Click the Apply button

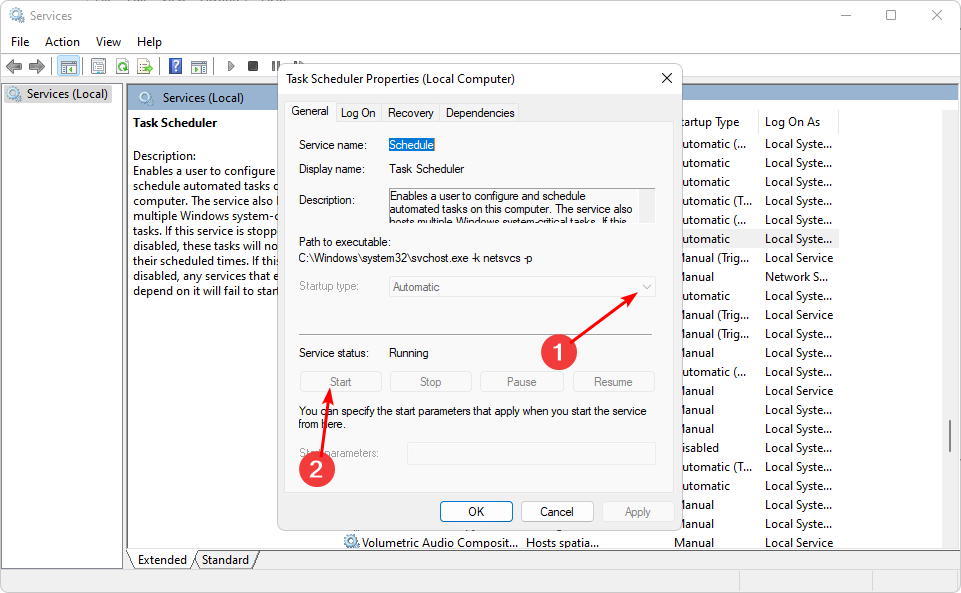coord(637,512)
